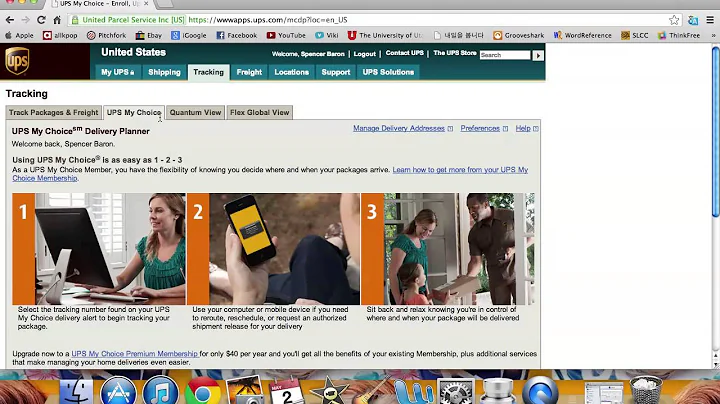This screenshot has width=720, height=404.
Task: Open the Locations navigation tab
Action: pos(292,72)
